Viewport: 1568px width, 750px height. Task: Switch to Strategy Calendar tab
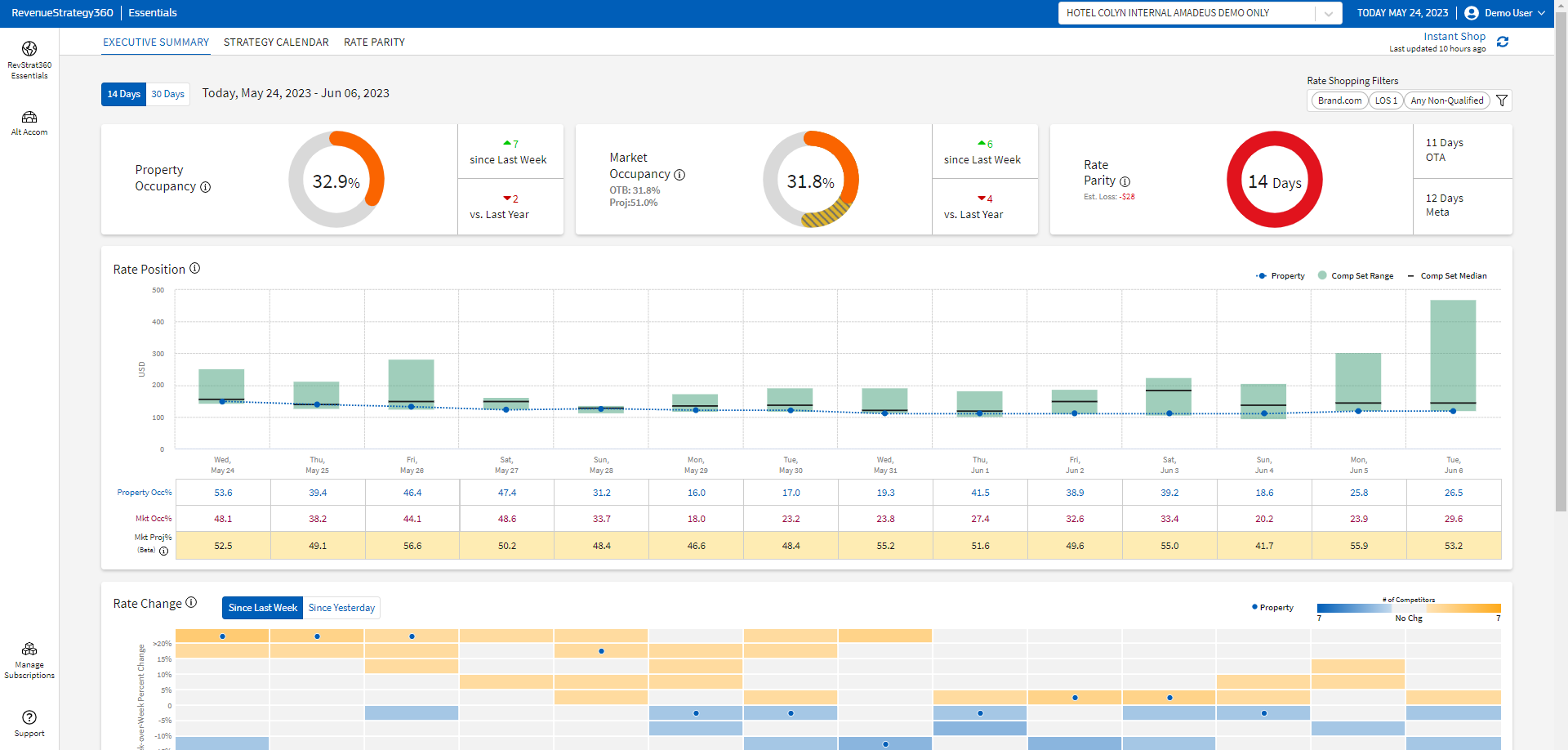click(276, 42)
